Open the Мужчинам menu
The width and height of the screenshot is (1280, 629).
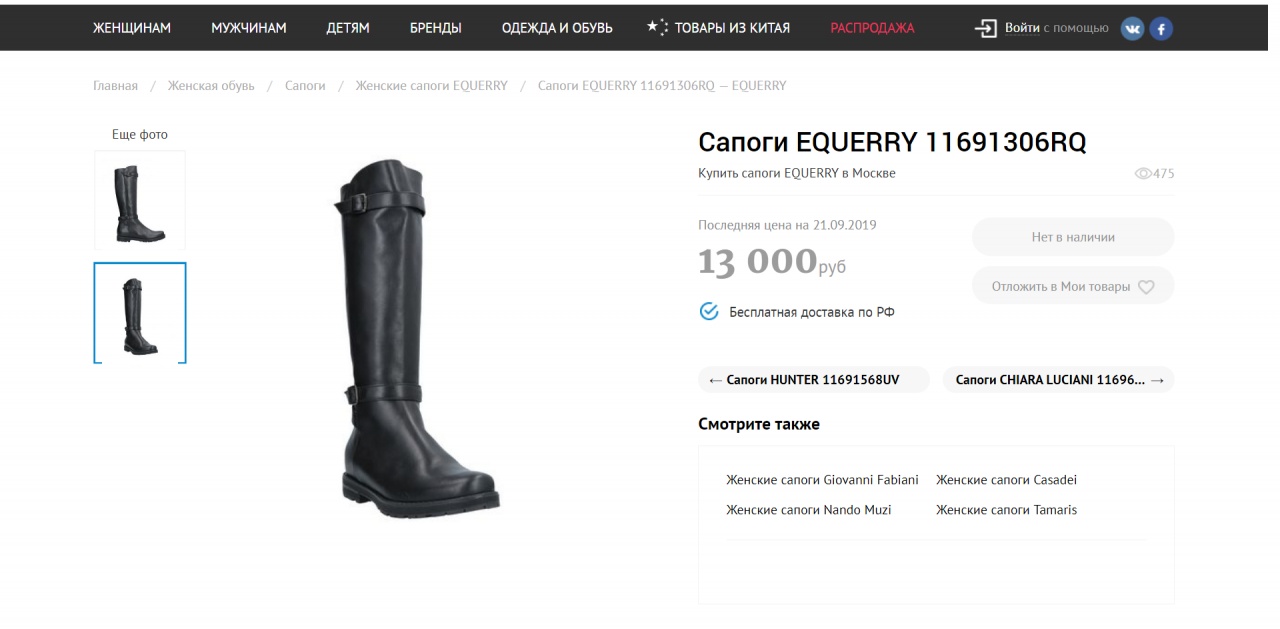pos(249,28)
